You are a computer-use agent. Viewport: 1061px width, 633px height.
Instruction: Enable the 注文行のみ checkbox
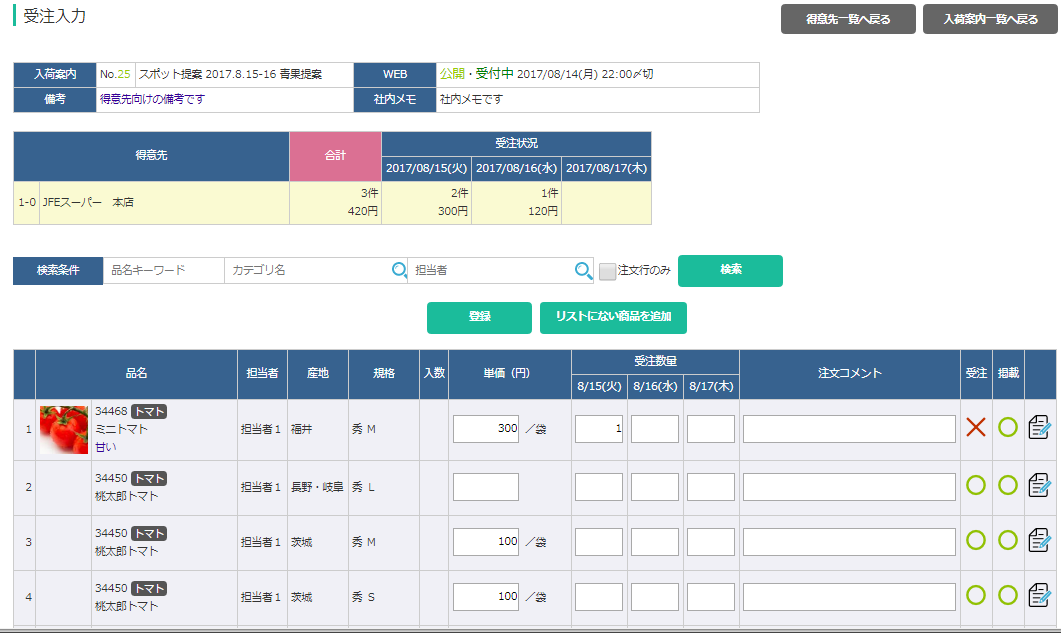[x=608, y=271]
